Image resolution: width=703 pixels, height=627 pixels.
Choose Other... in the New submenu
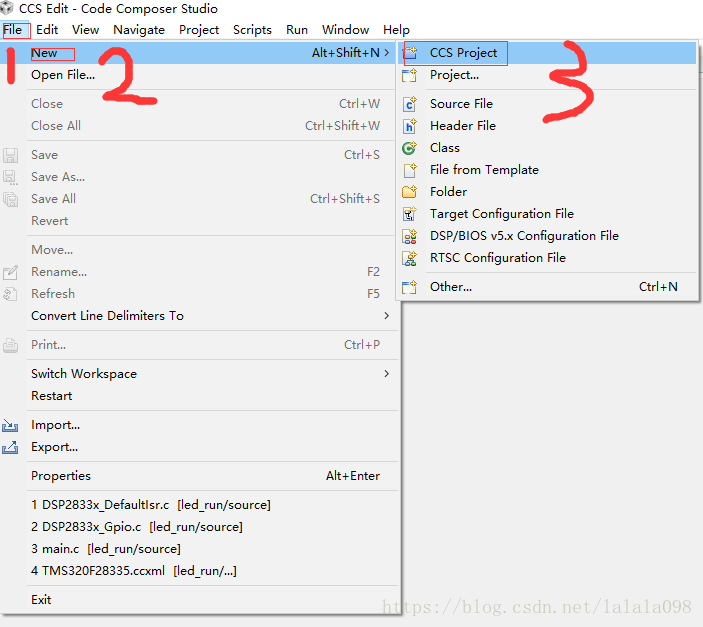pos(547,287)
